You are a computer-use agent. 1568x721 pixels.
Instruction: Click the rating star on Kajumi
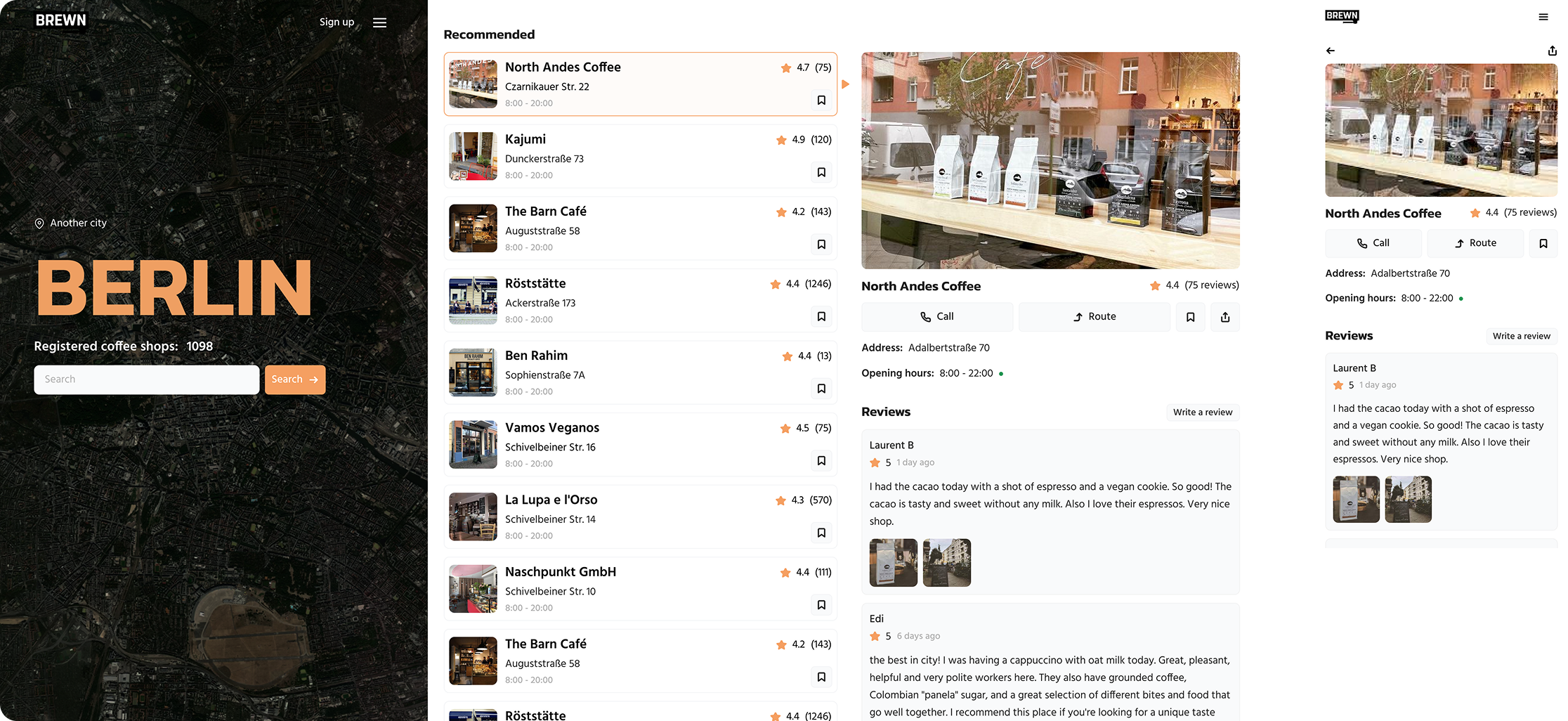pos(781,140)
